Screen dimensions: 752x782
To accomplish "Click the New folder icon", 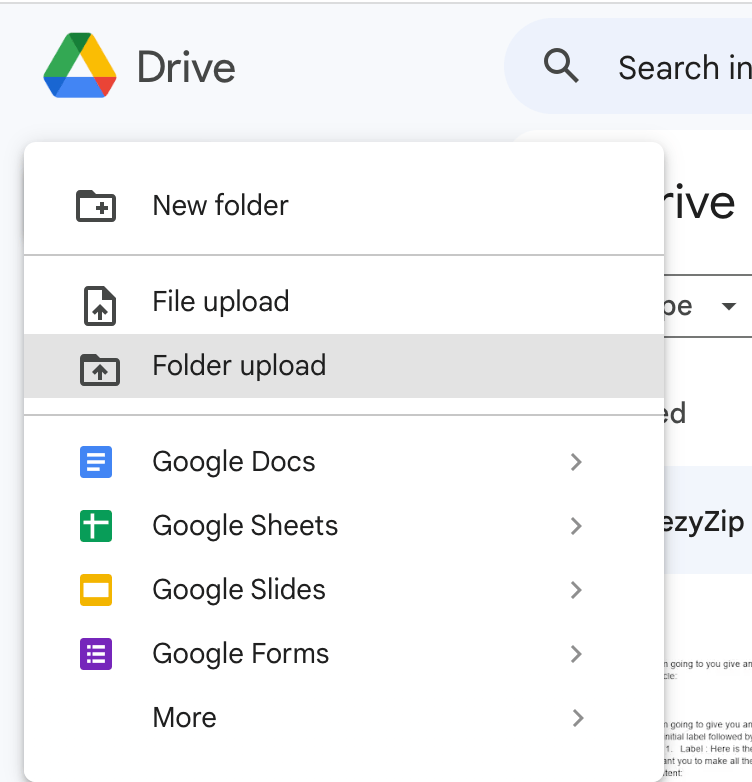I will (96, 205).
